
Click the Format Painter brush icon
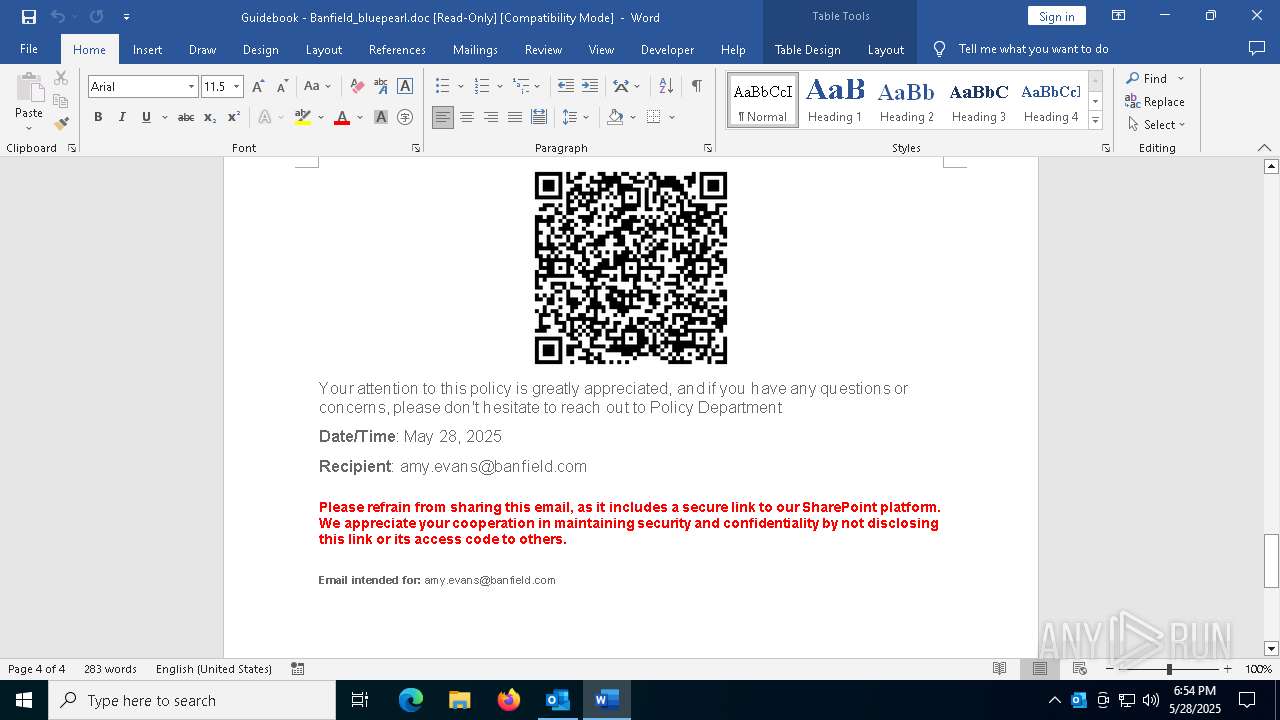pos(61,124)
